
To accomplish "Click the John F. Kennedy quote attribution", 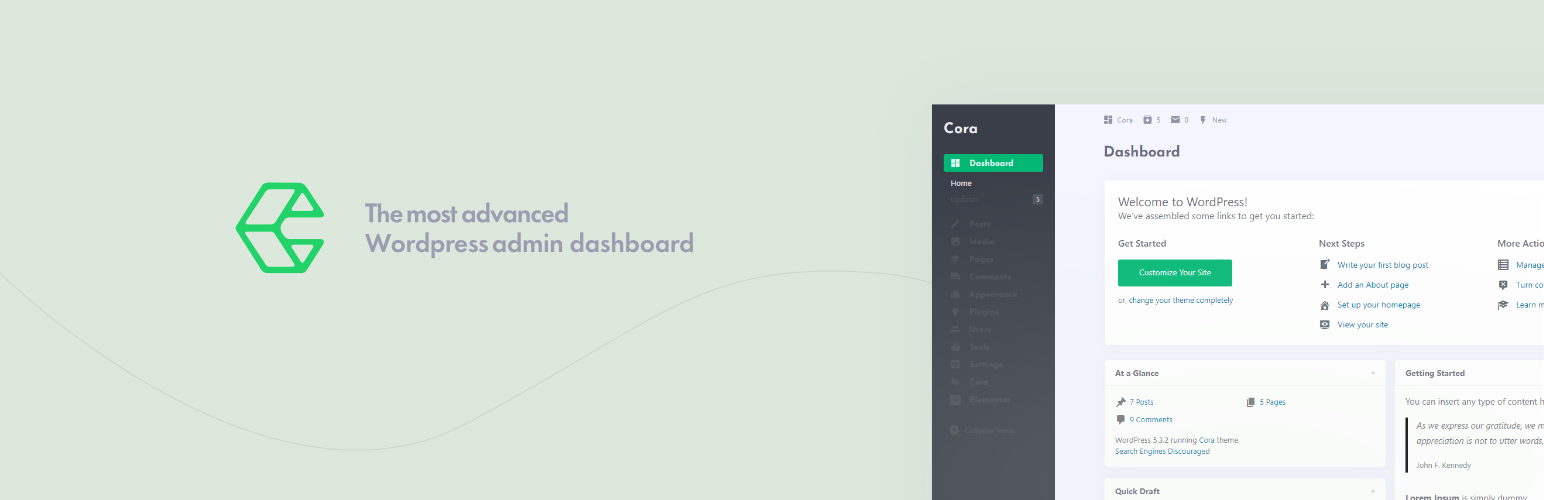I will 1444,465.
